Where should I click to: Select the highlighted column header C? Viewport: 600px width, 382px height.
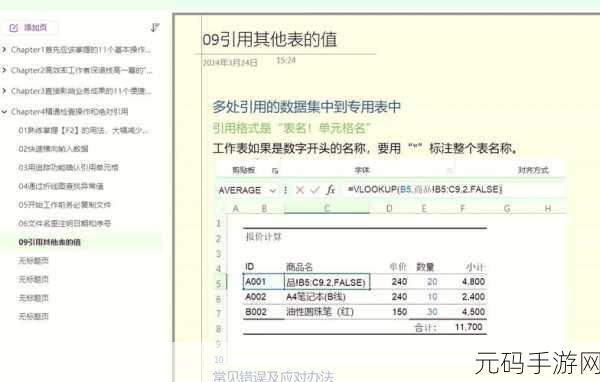pyautogui.click(x=327, y=209)
